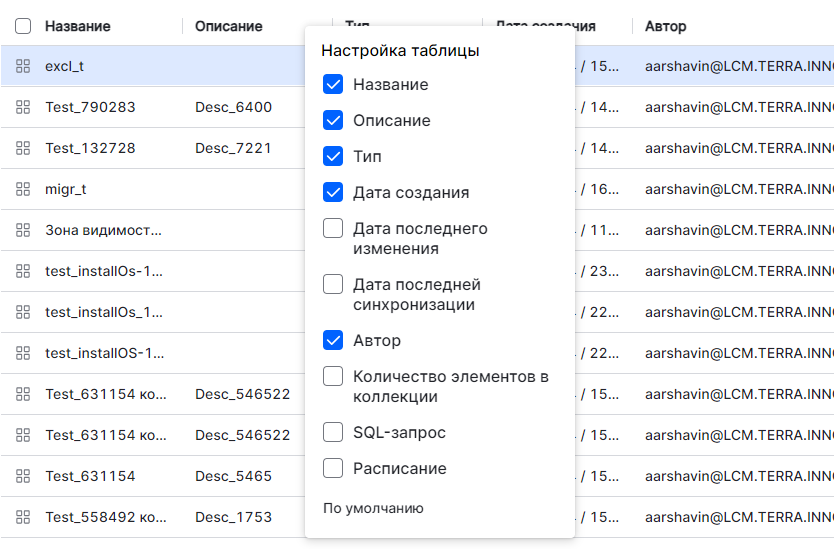
Task: Enable Количество элементов в коллекции column
Action: point(333,377)
